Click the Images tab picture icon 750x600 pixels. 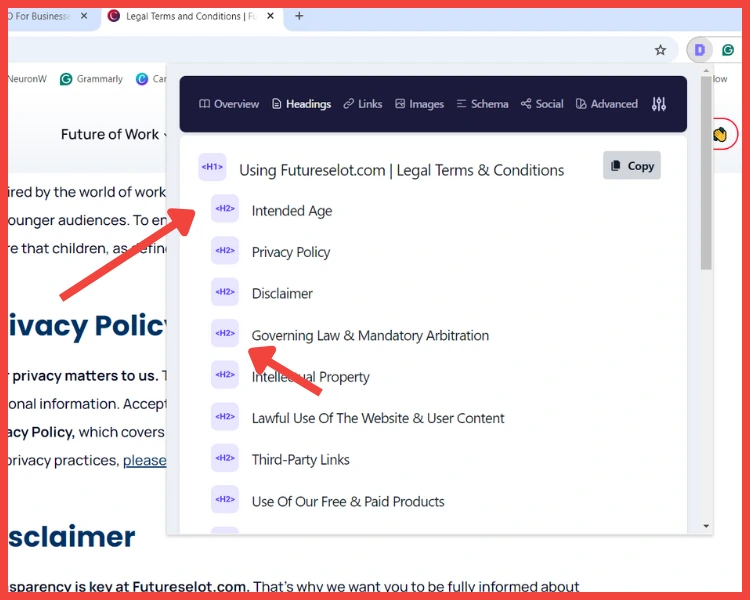400,104
